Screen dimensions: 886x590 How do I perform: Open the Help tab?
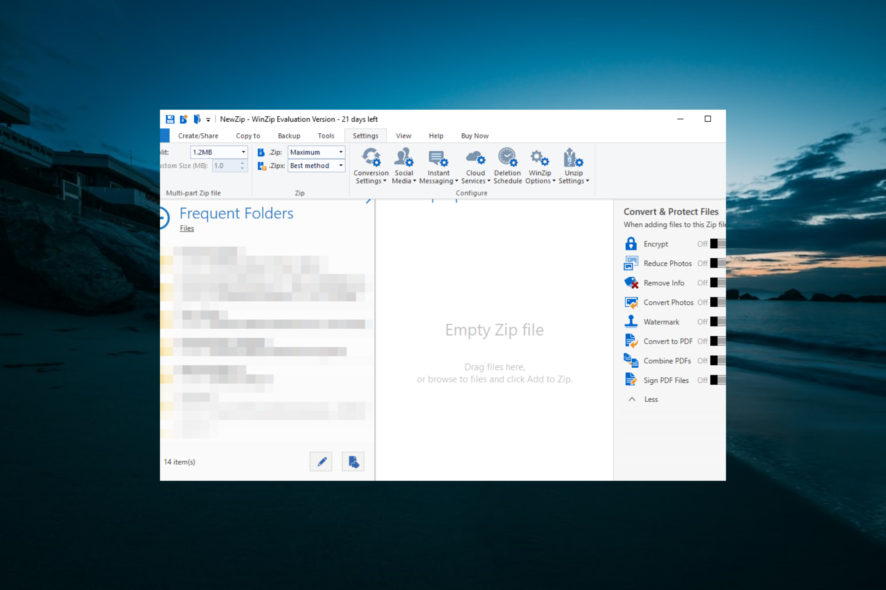[436, 136]
